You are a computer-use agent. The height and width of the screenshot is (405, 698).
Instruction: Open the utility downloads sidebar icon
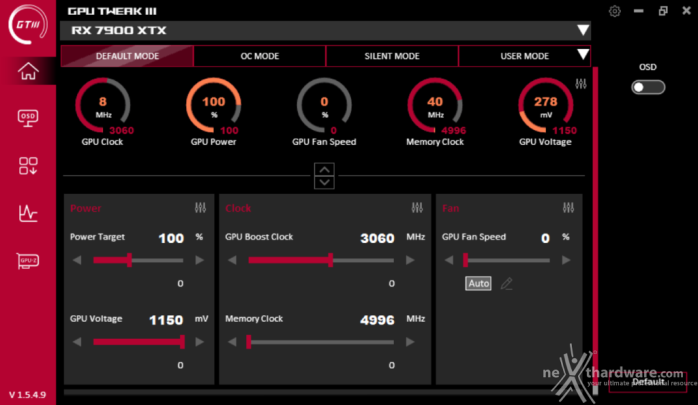point(28,166)
